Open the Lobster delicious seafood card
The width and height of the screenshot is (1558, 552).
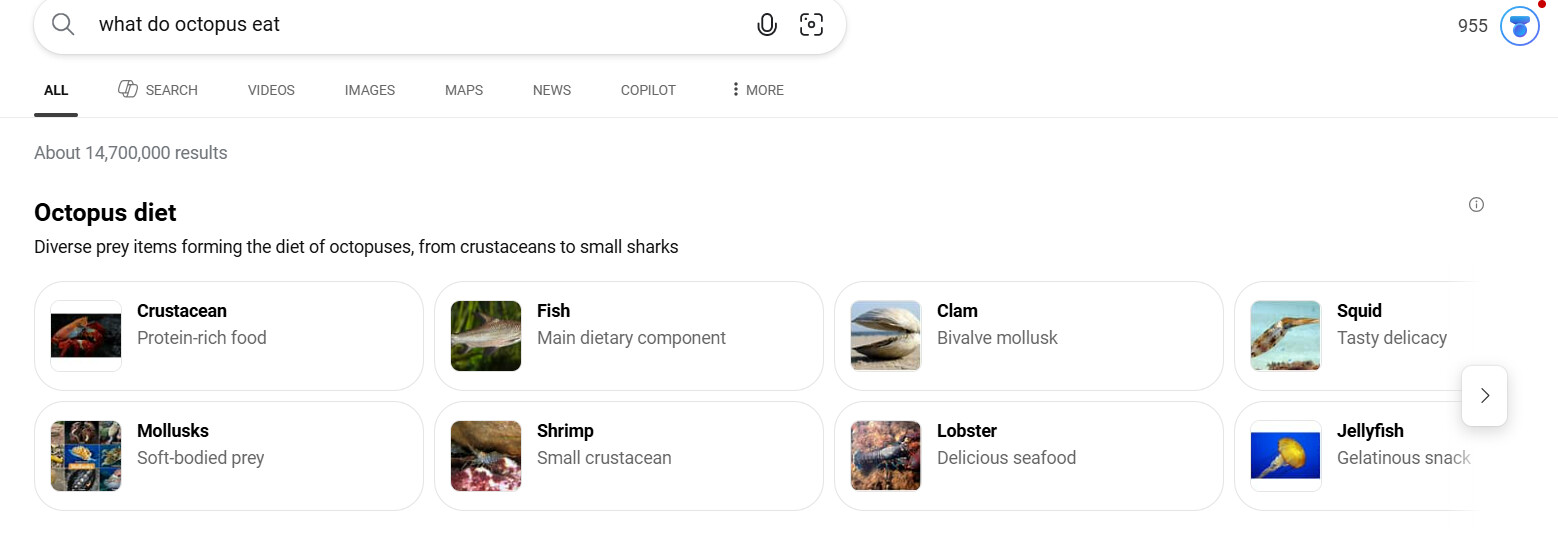1028,456
